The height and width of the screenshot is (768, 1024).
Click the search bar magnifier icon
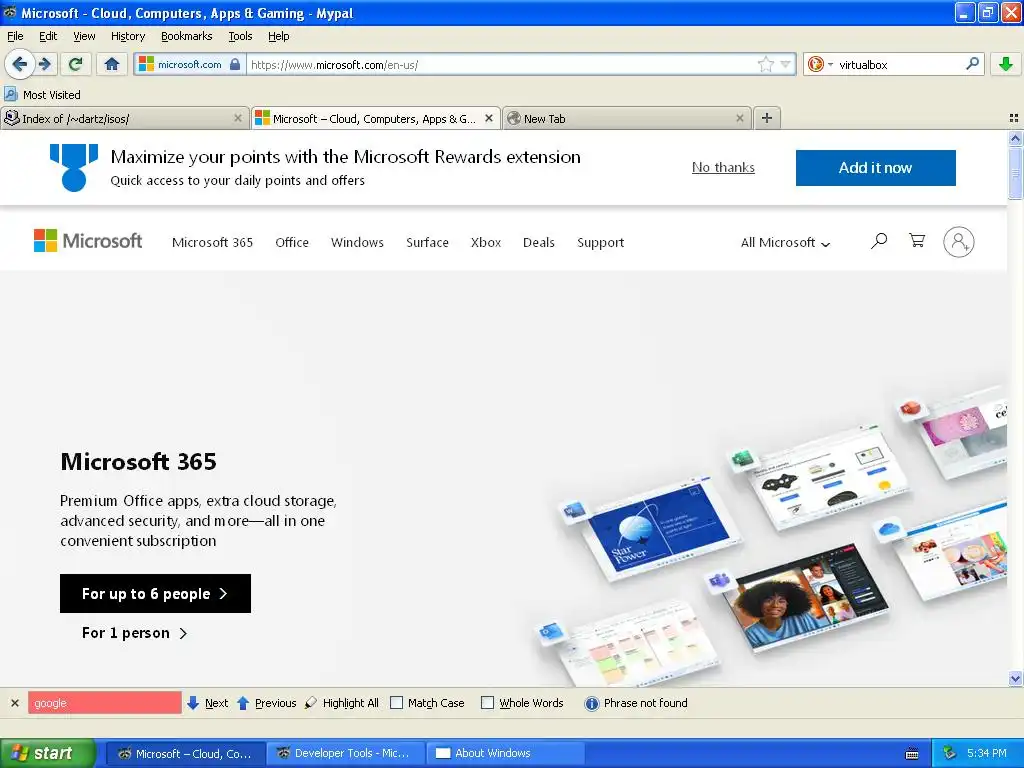[972, 63]
